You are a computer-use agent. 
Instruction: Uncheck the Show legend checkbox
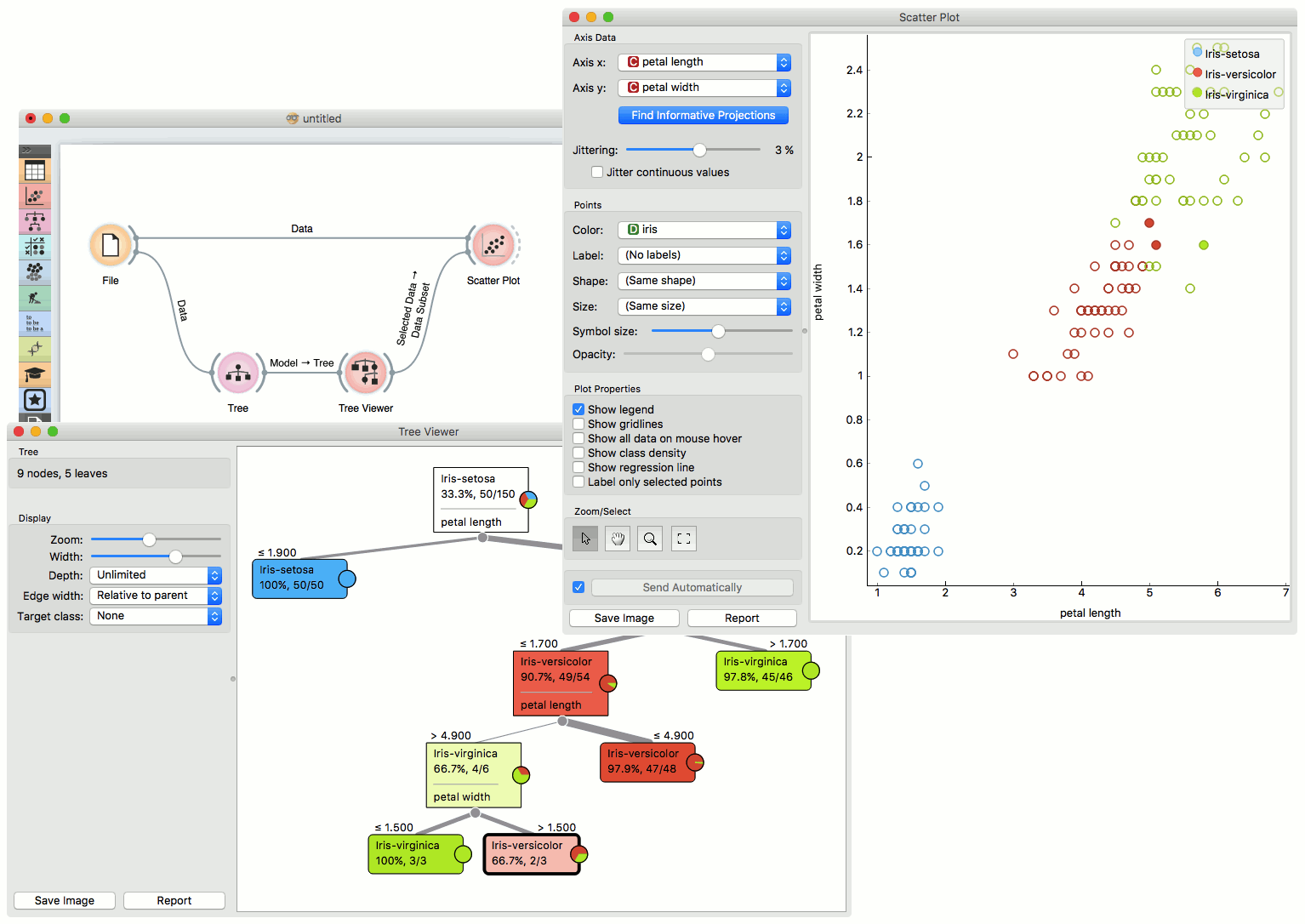tap(578, 409)
